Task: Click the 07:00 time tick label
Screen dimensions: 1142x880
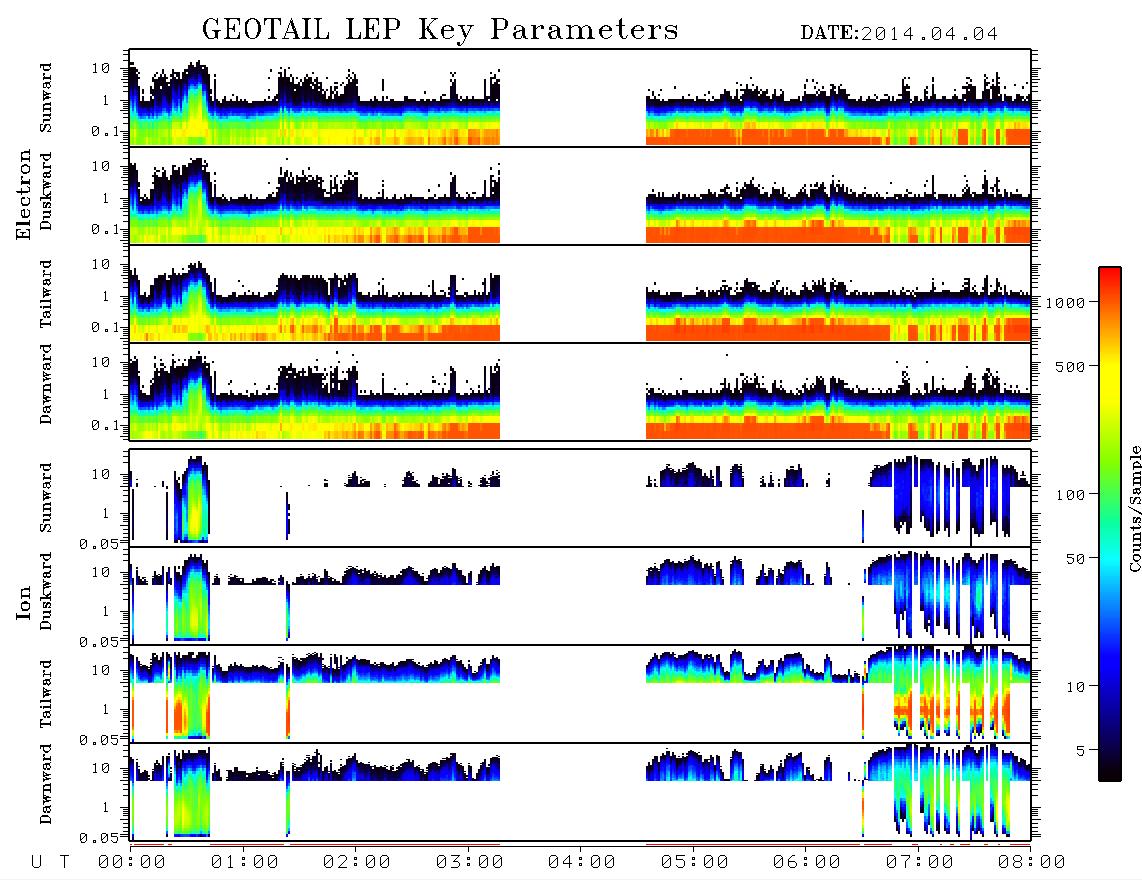Action: click(x=920, y=863)
